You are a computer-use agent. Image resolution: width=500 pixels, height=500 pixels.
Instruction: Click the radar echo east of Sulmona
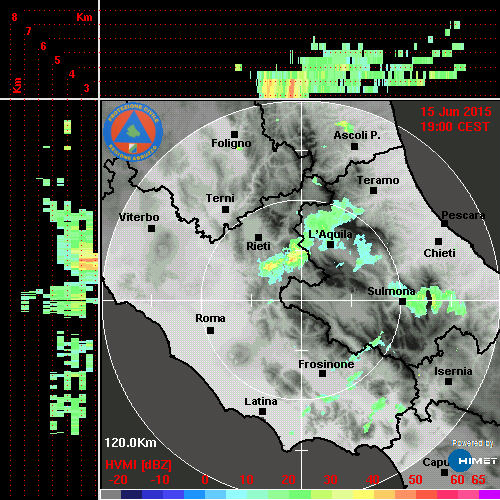coord(435,301)
